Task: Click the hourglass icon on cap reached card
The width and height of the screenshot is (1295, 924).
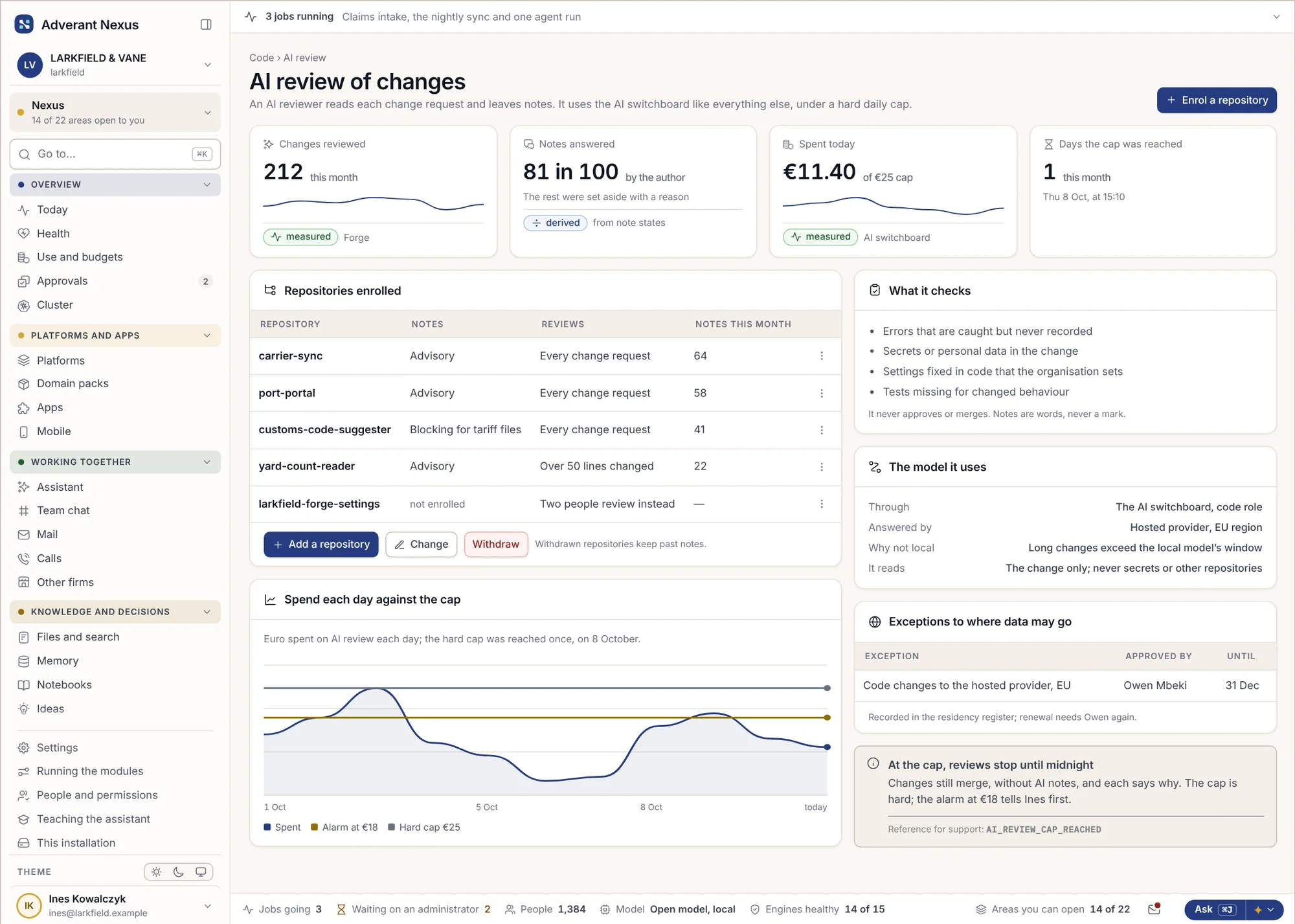Action: 1048,144
